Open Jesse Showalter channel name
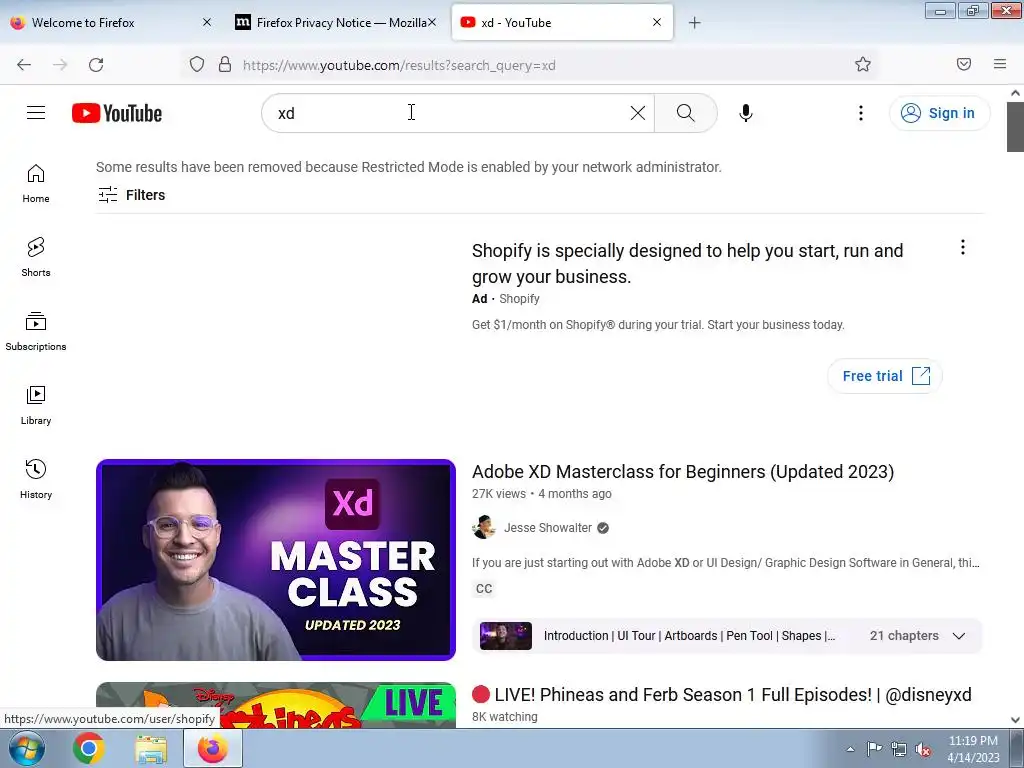 pyautogui.click(x=548, y=528)
